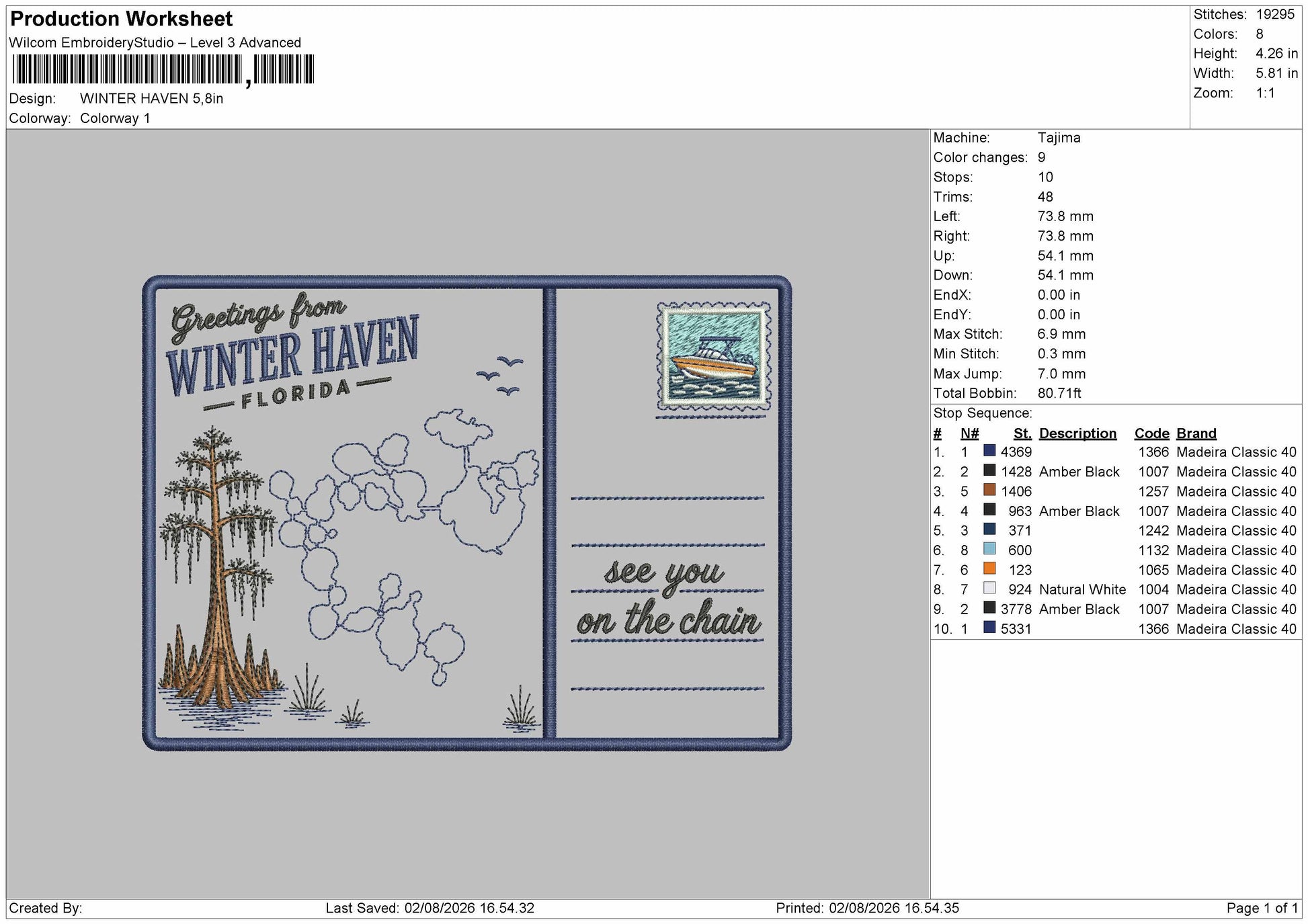The width and height of the screenshot is (1308, 924).
Task: Click the Brand column header
Action: (x=1196, y=433)
